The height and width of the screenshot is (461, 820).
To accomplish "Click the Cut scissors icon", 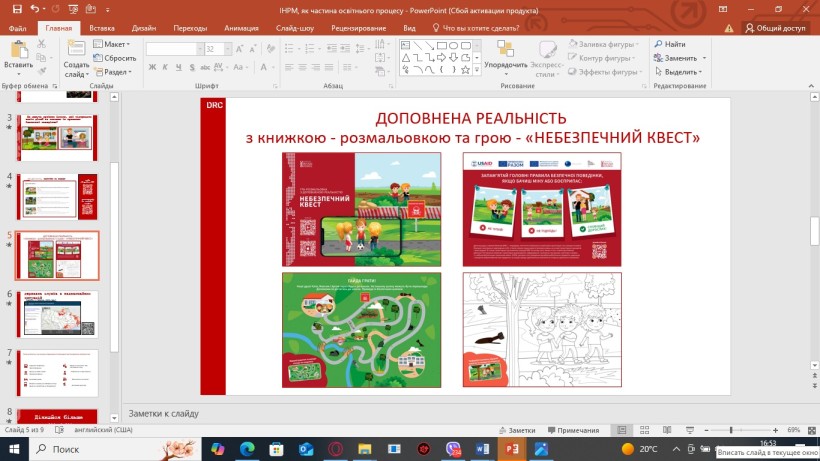I will [x=41, y=44].
